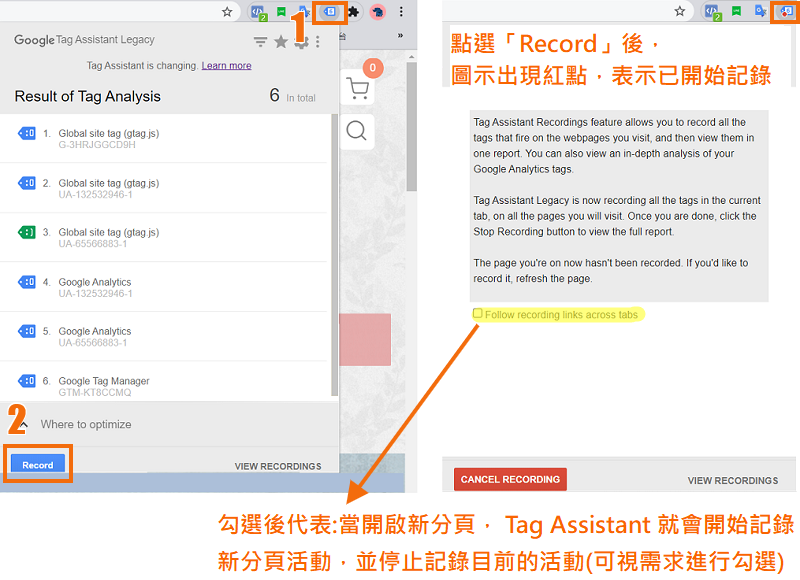
Task: Click the Google Tag Assistant Legacy title
Action: point(84,40)
